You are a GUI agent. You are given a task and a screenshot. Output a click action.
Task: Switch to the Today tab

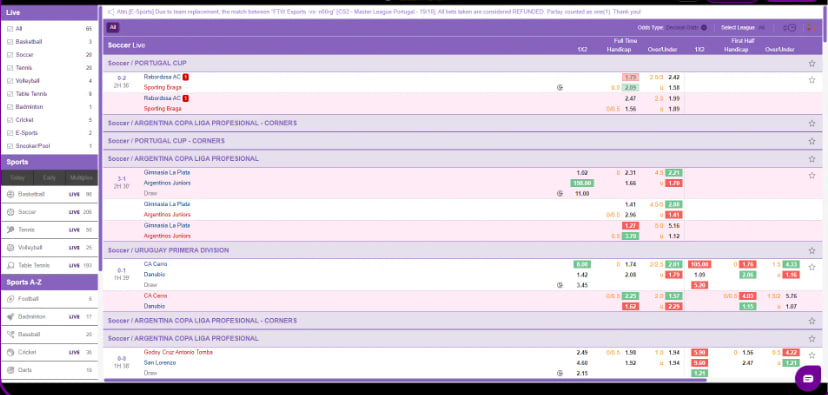point(17,178)
